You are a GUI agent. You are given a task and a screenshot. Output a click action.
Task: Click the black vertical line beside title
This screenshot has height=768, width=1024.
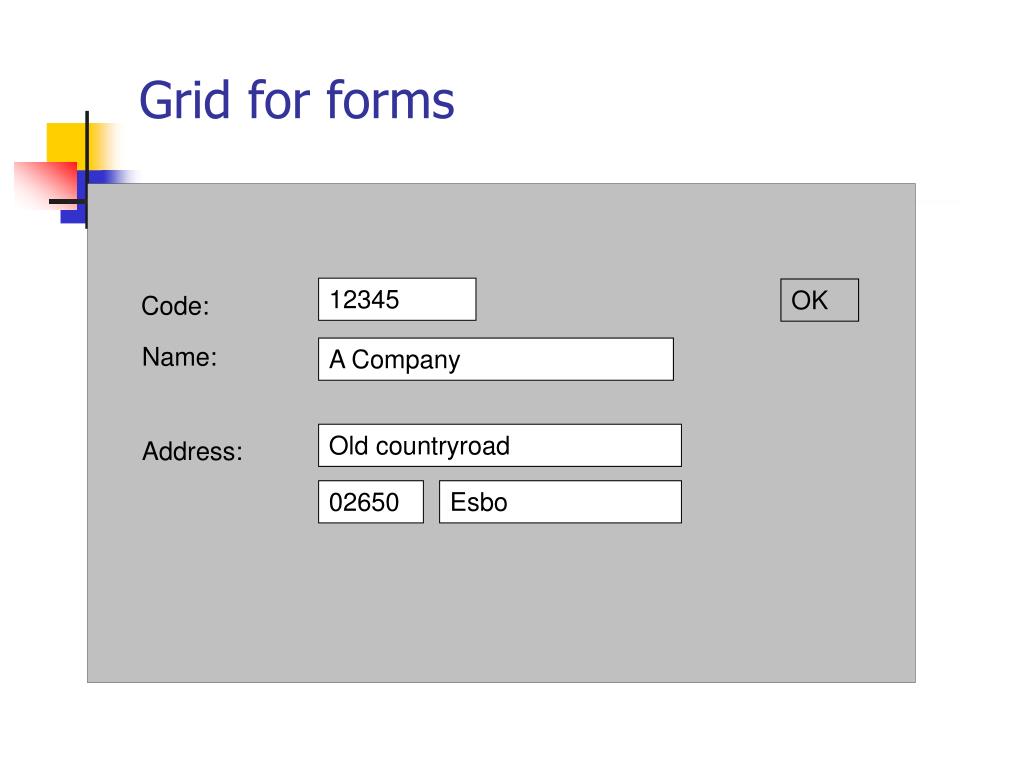tap(86, 169)
